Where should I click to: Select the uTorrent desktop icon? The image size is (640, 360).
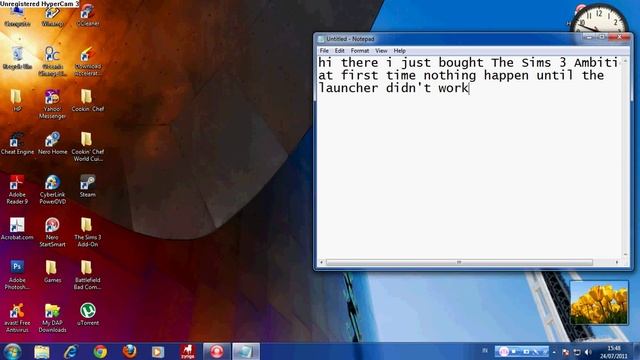coord(87,314)
